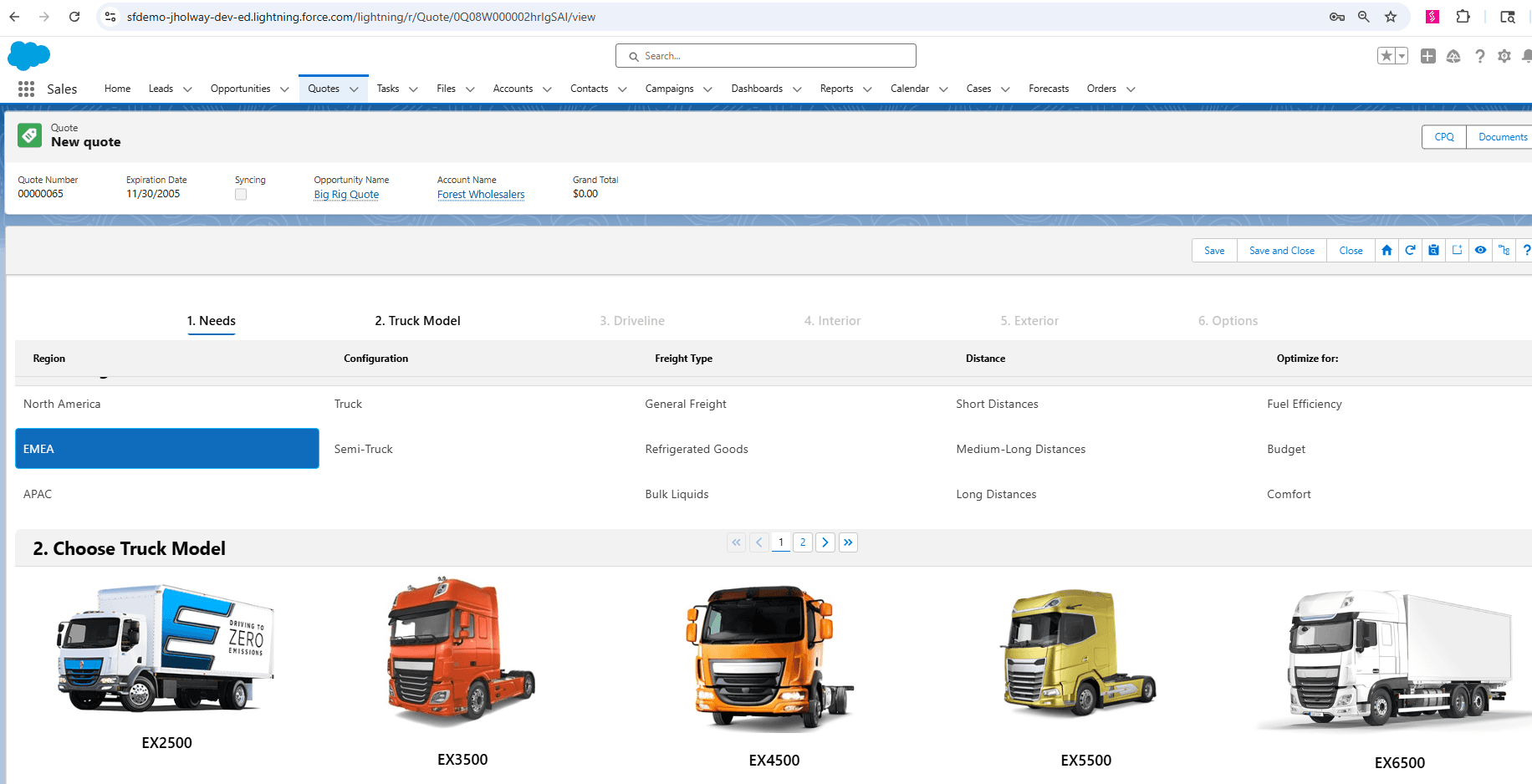Go to page 2 of truck models
1532x784 pixels.
803,542
